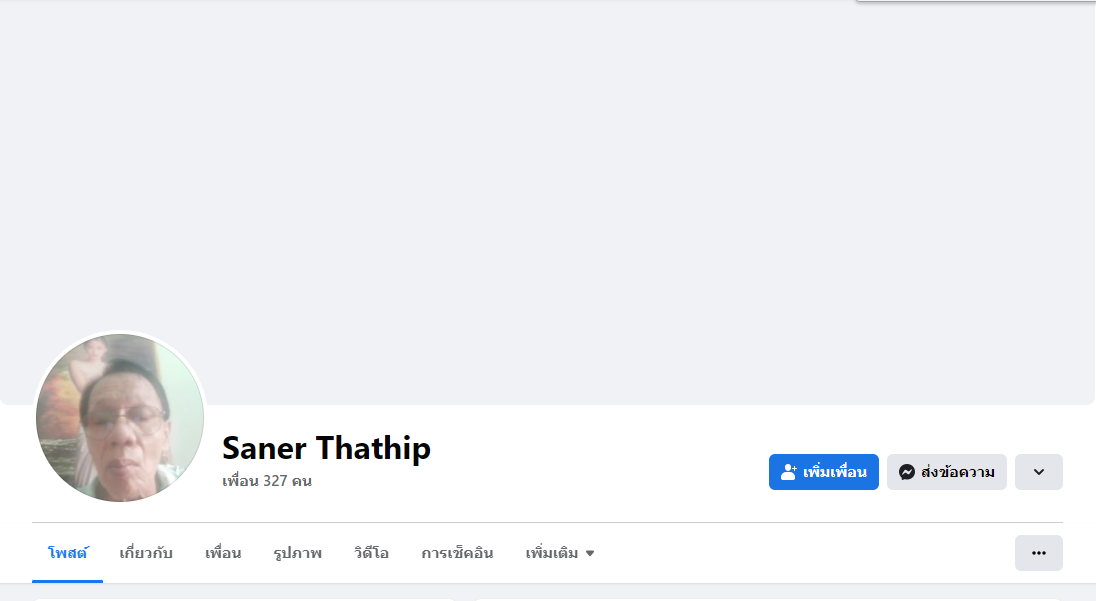This screenshot has width=1096, height=601.
Task: Click the small triangle beside เพิ่มเติม
Action: point(590,553)
